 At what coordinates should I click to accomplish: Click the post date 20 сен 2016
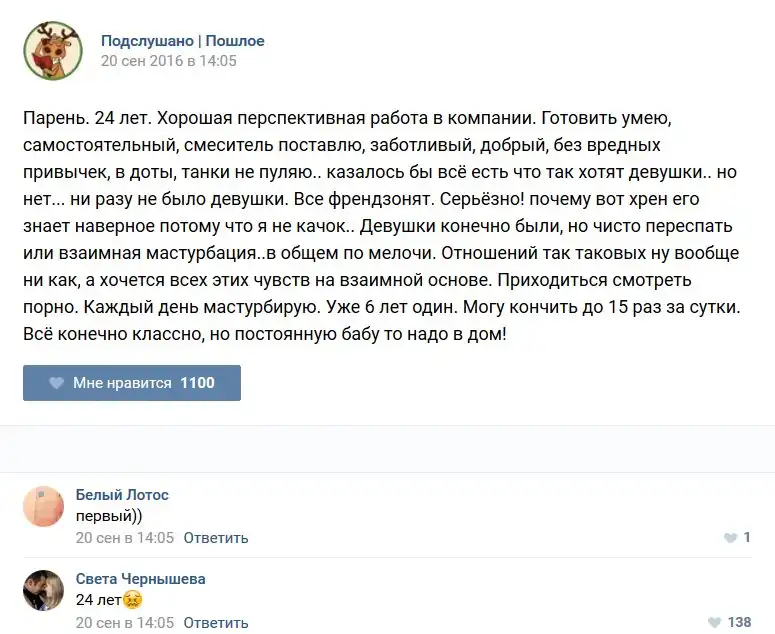coord(168,60)
